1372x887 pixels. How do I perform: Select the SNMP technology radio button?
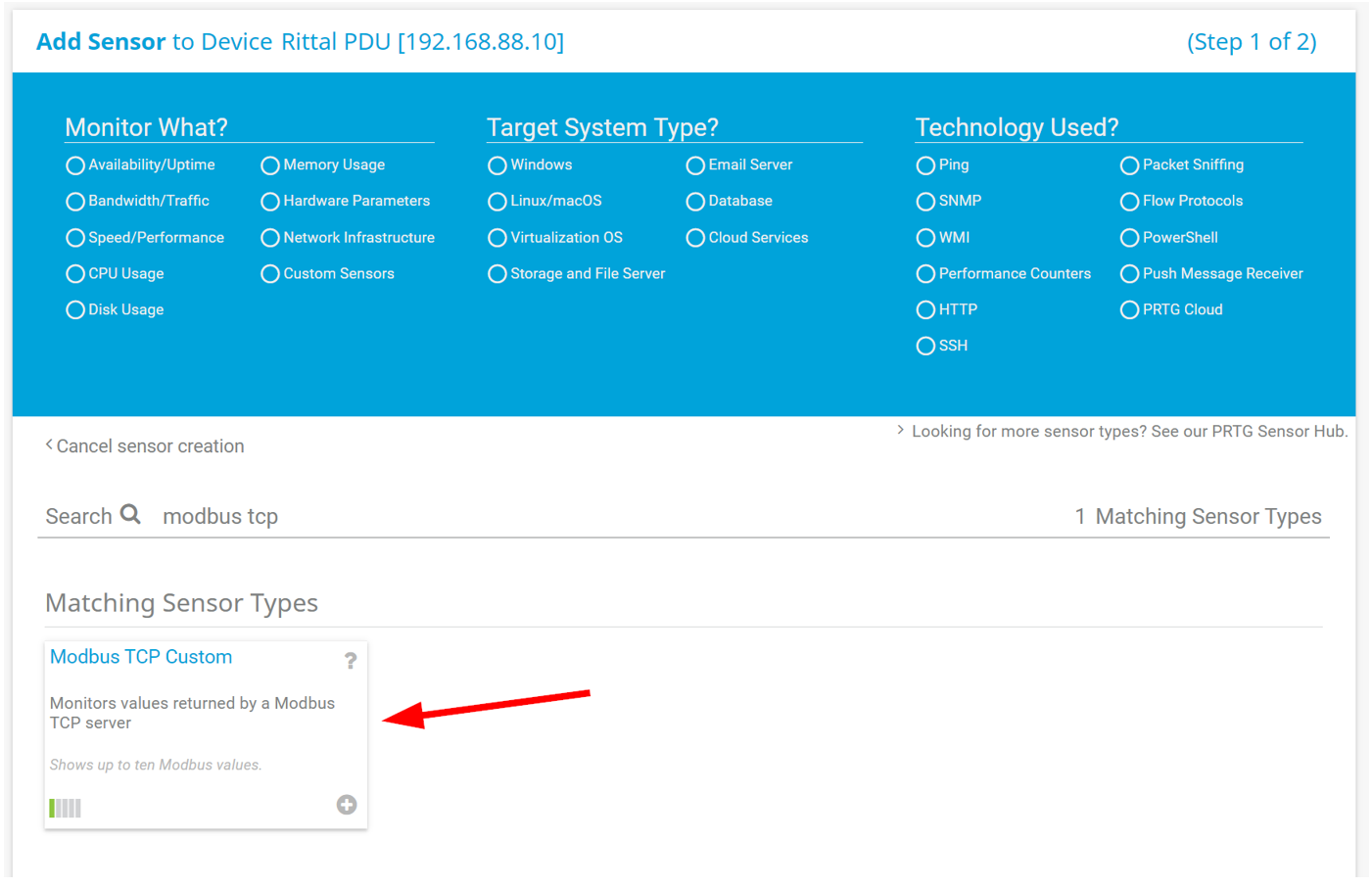(925, 202)
